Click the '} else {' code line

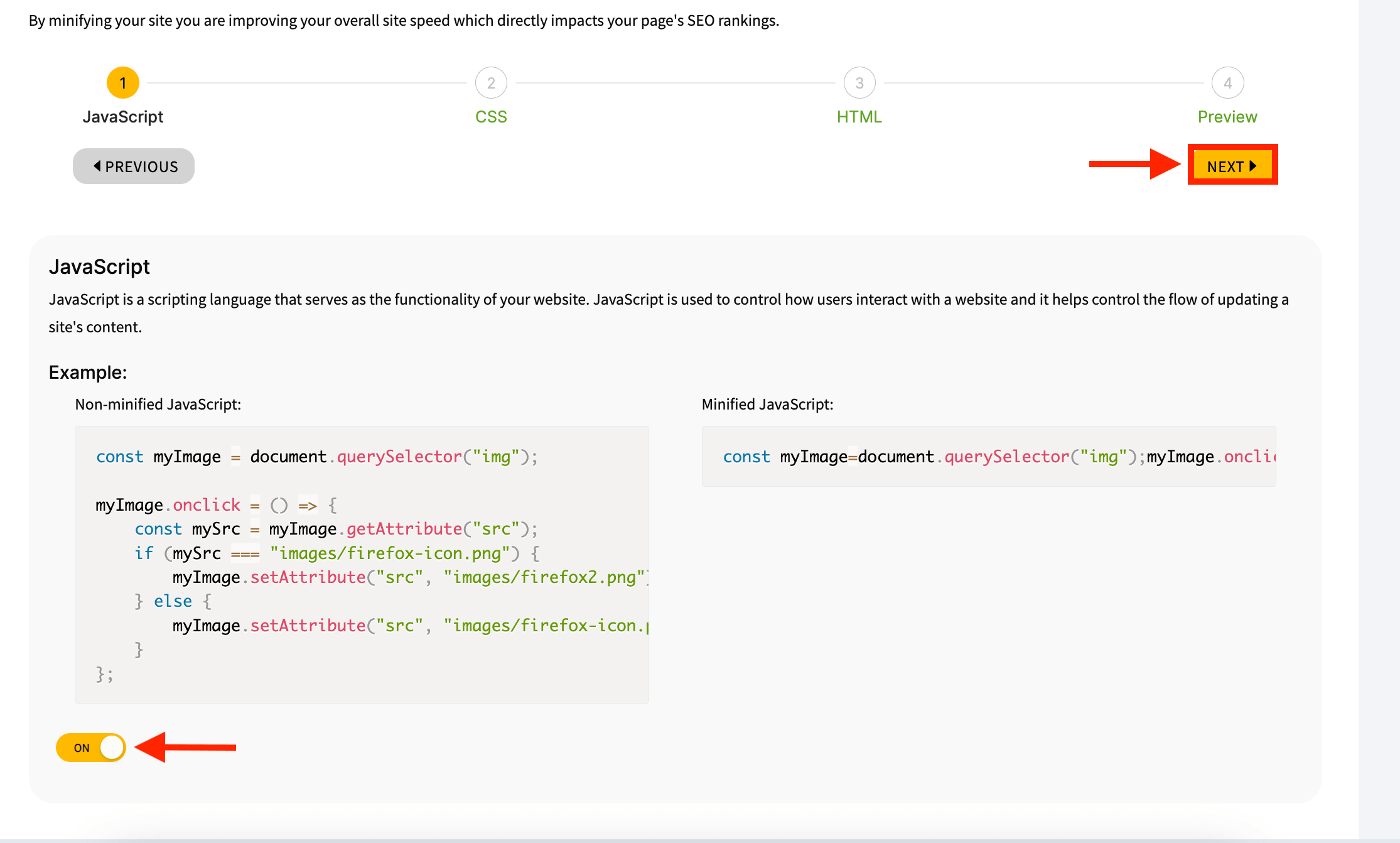click(173, 601)
